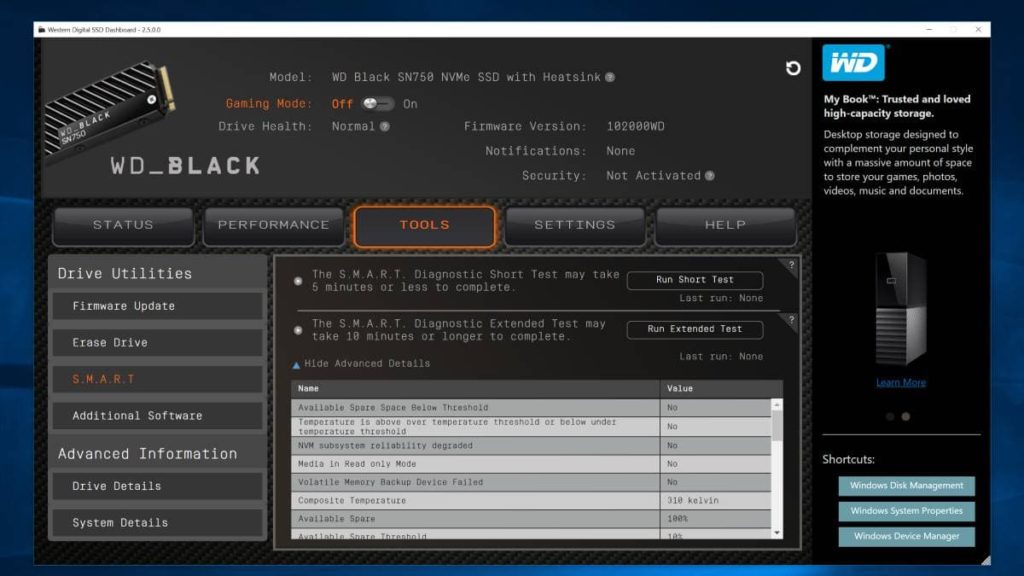Open the Windows Disk Management shortcut
This screenshot has width=1024, height=576.
coord(906,486)
